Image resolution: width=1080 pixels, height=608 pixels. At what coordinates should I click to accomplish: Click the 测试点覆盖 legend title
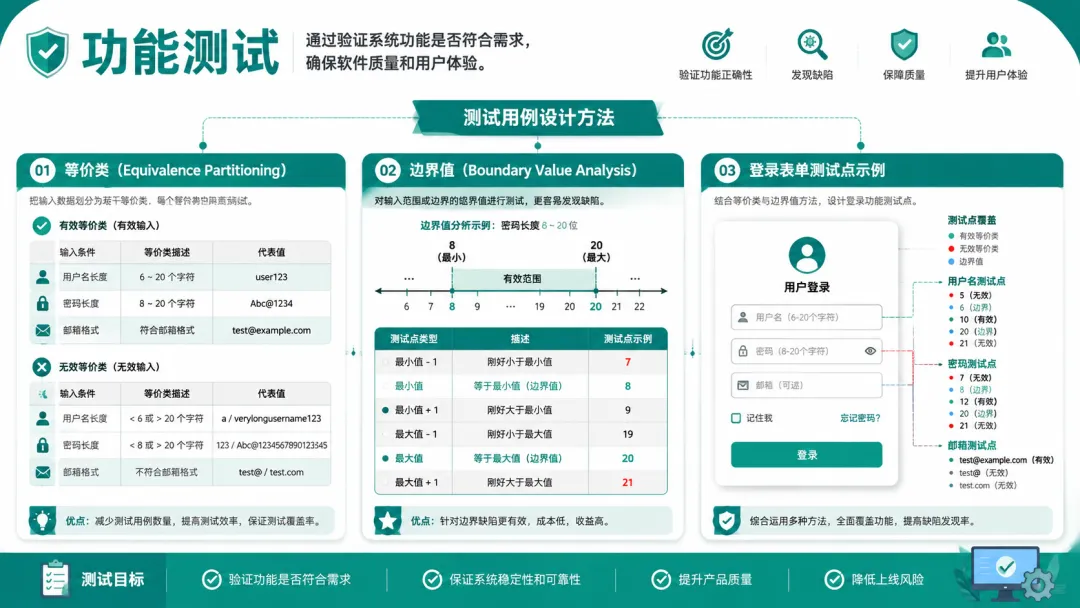971,220
